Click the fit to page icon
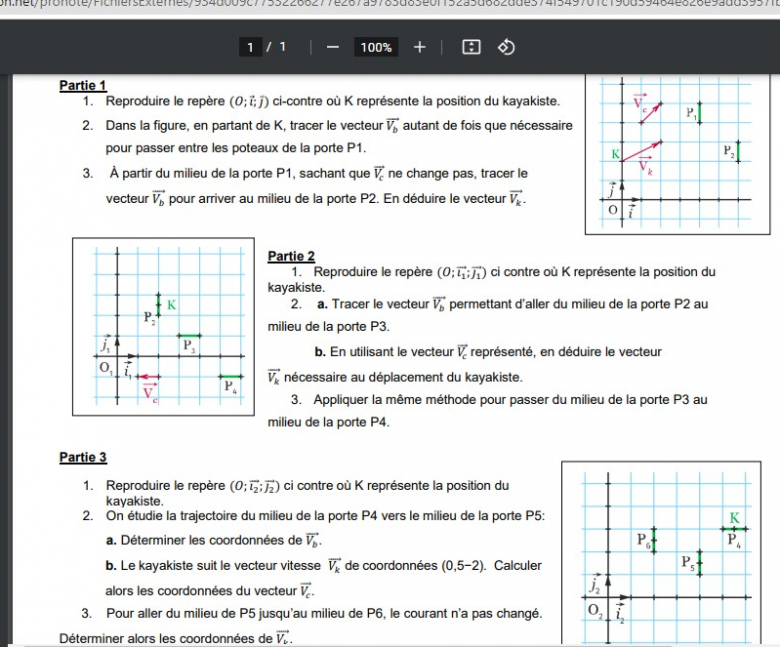The width and height of the screenshot is (780, 647). (x=471, y=47)
